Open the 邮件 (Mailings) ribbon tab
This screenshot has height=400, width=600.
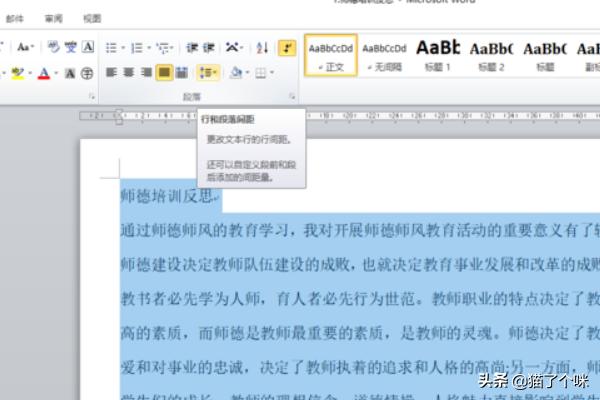click(15, 18)
